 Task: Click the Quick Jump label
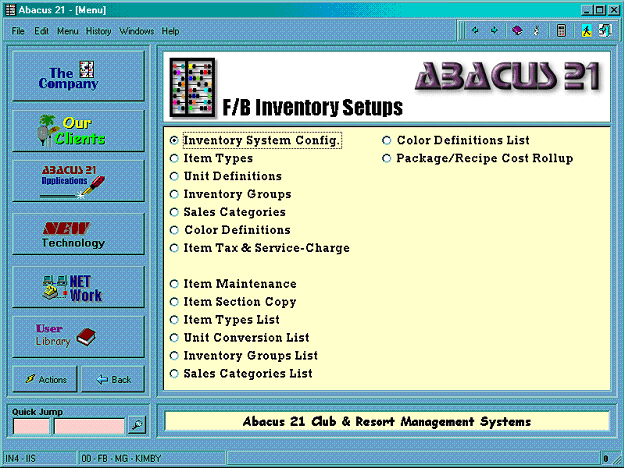coord(37,412)
